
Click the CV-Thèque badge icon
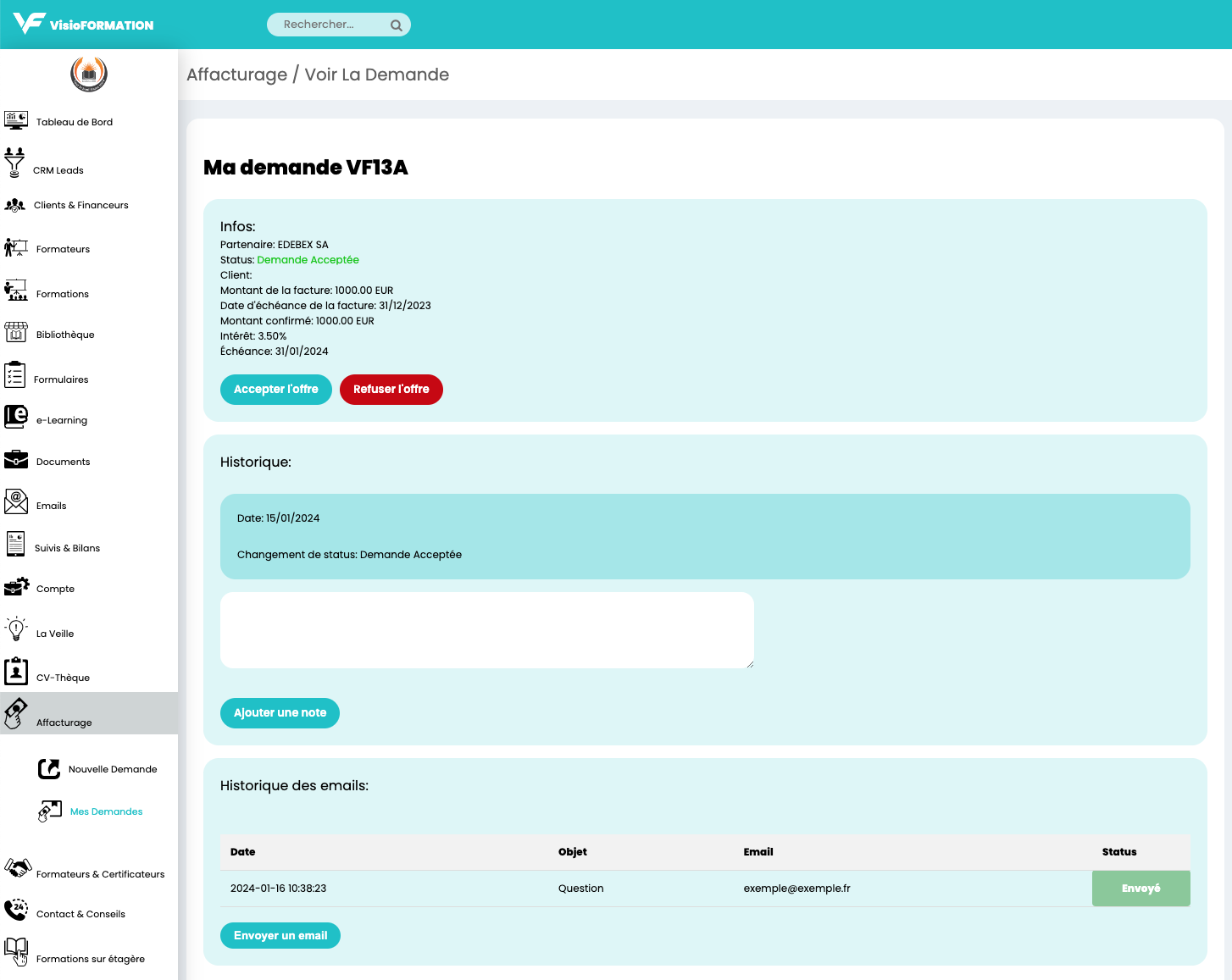(x=16, y=671)
